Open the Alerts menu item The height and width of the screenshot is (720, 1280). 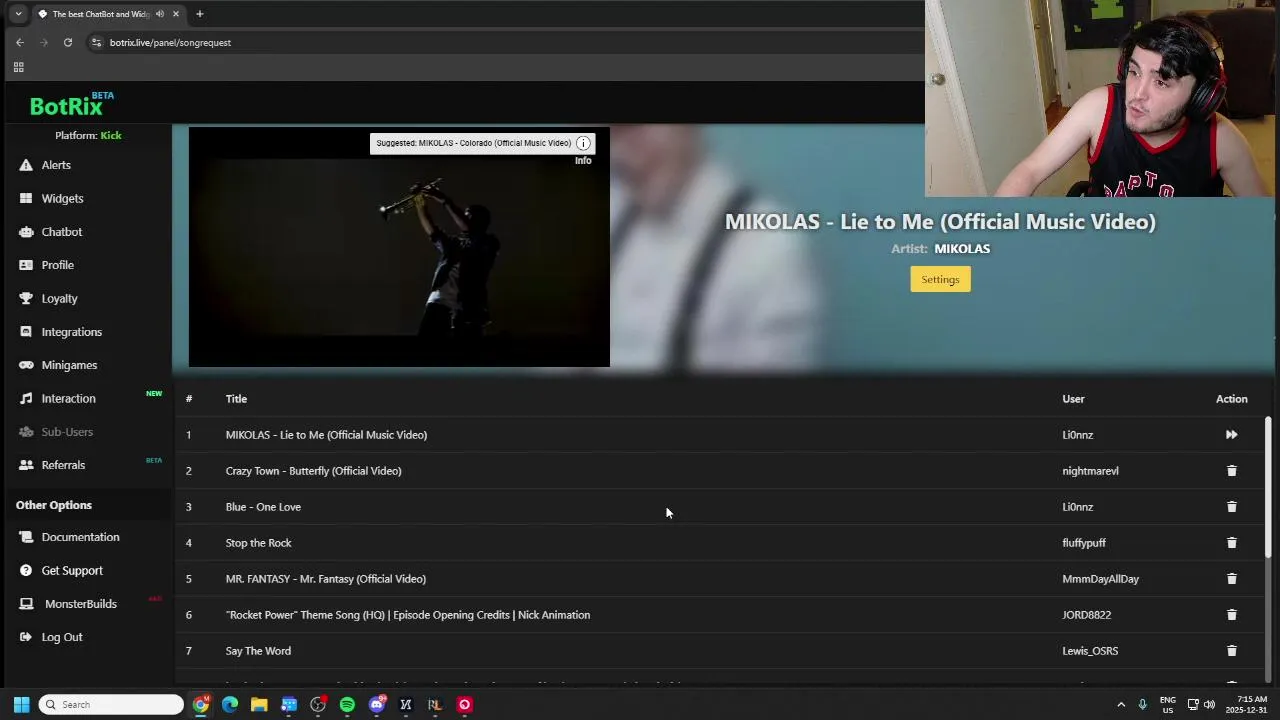point(56,165)
